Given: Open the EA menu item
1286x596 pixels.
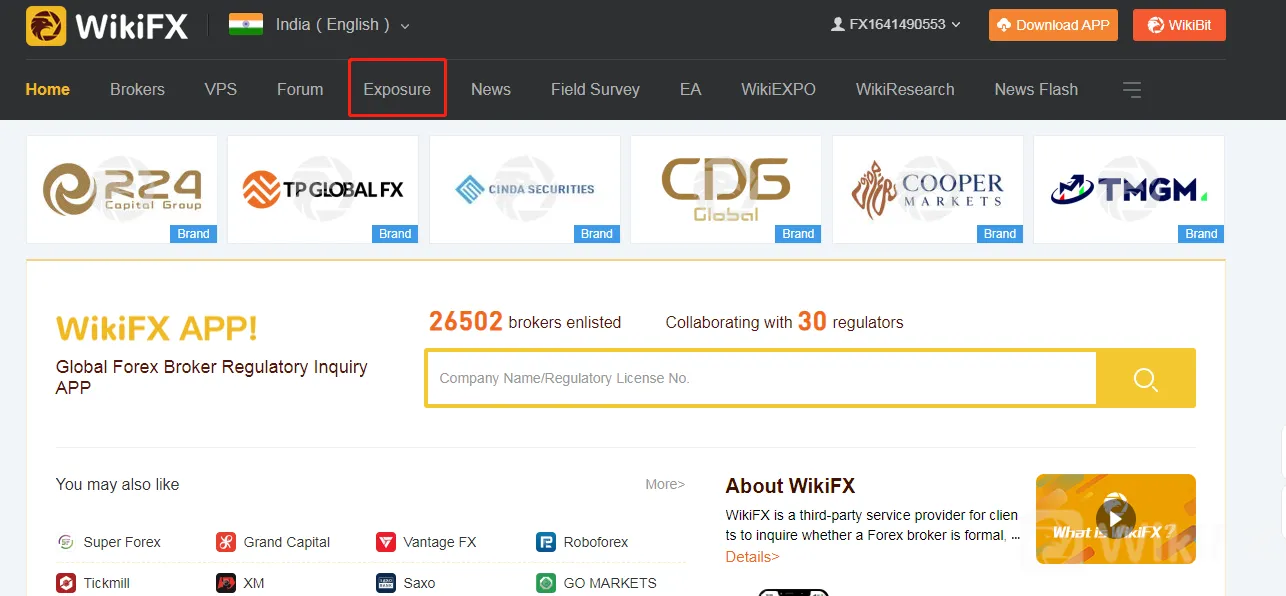Looking at the screenshot, I should coord(691,89).
